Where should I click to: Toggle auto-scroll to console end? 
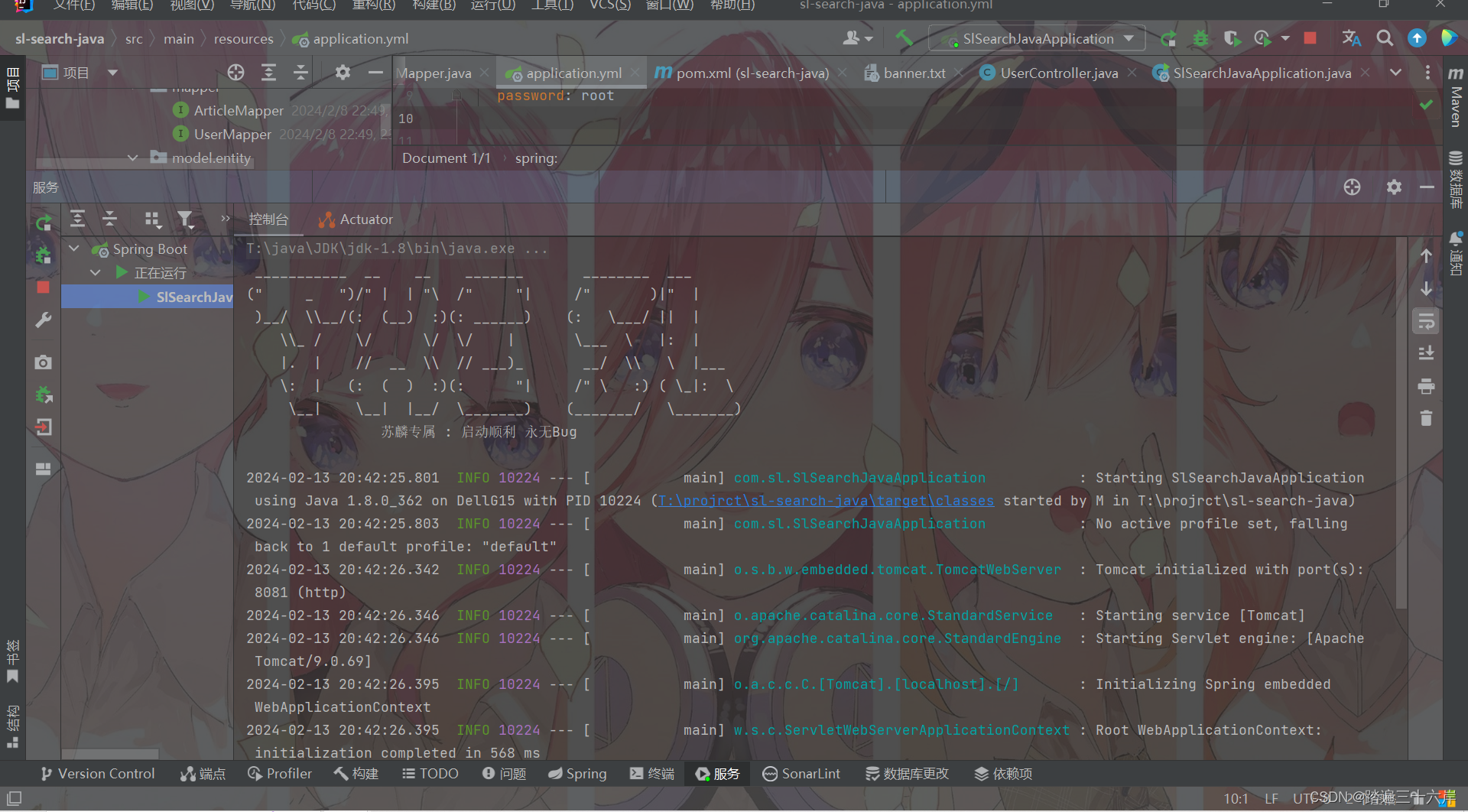pos(1427,352)
